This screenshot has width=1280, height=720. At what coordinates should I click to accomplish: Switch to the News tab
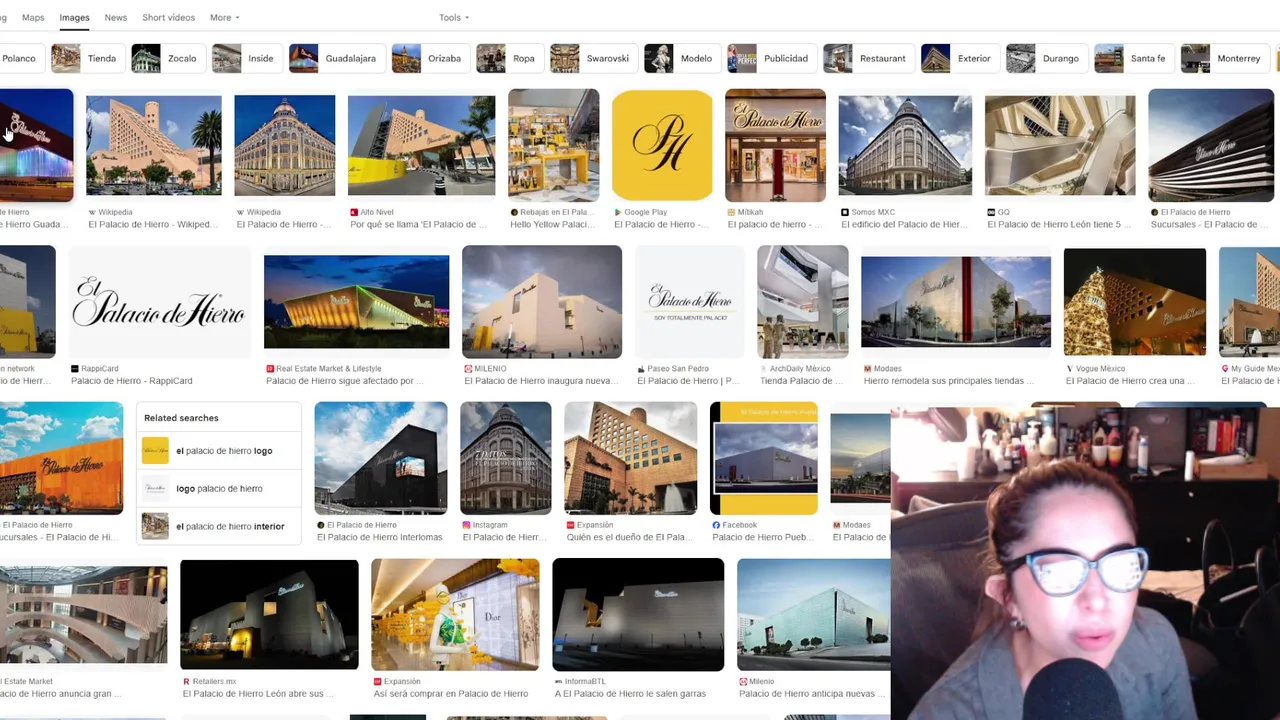116,17
